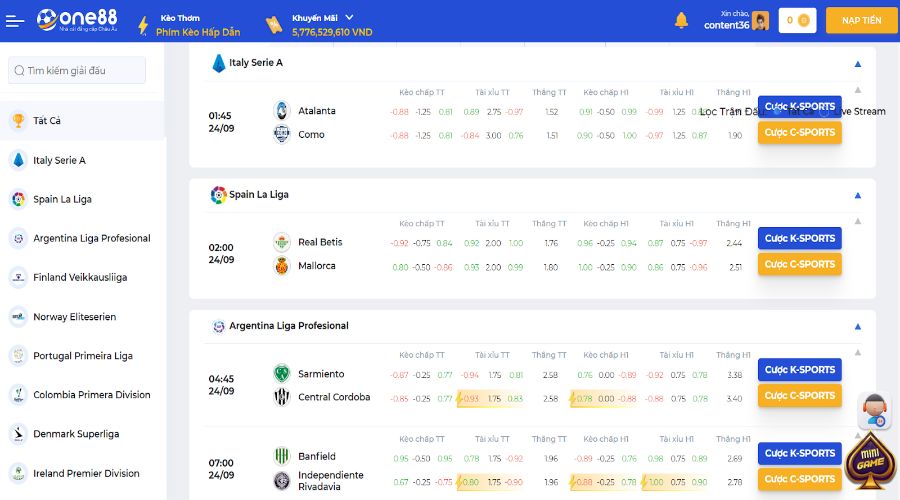
Task: Click the Sarmiento team crest
Action: point(281,374)
